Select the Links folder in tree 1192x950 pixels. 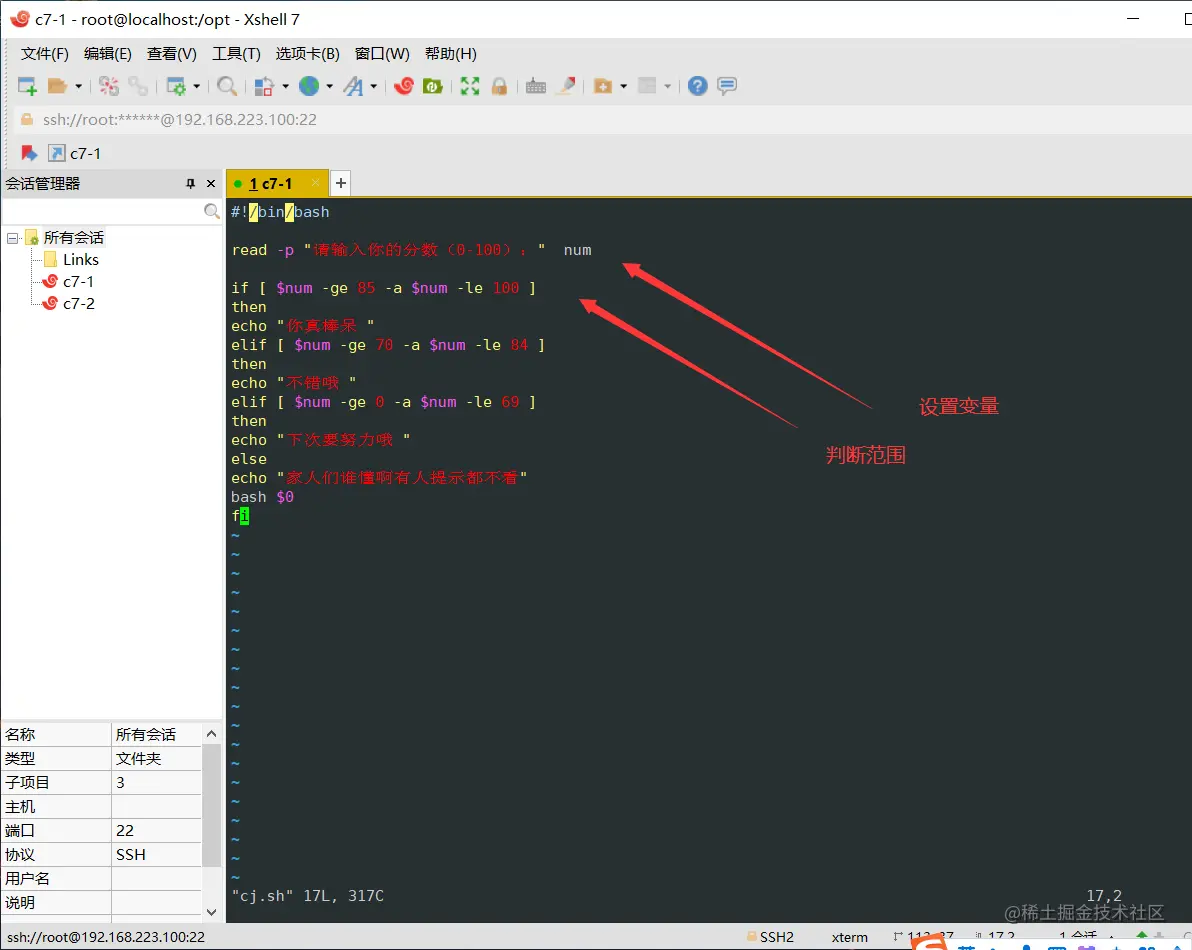click(81, 260)
